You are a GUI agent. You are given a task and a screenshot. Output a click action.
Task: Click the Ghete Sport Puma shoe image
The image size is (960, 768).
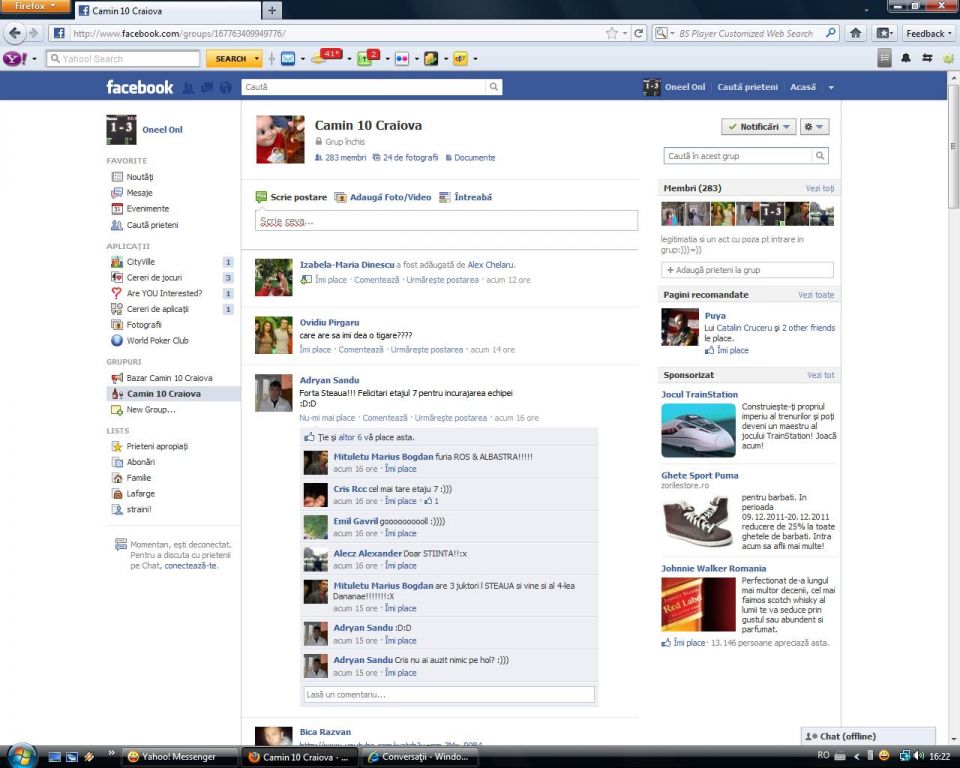[699, 521]
